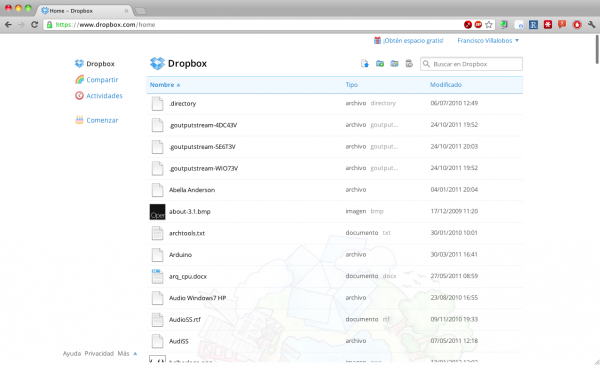Screen dimensions: 600x365
Task: Click the blue R extension icon
Action: [533, 24]
